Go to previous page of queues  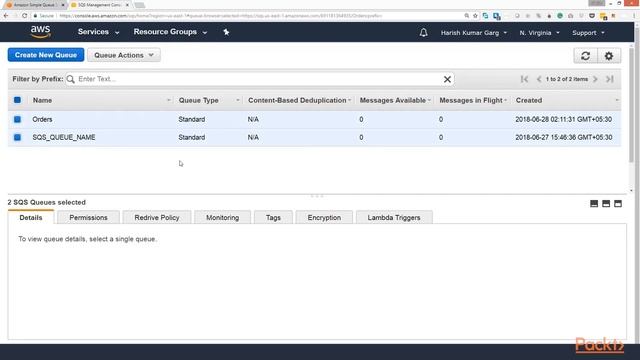(x=539, y=79)
